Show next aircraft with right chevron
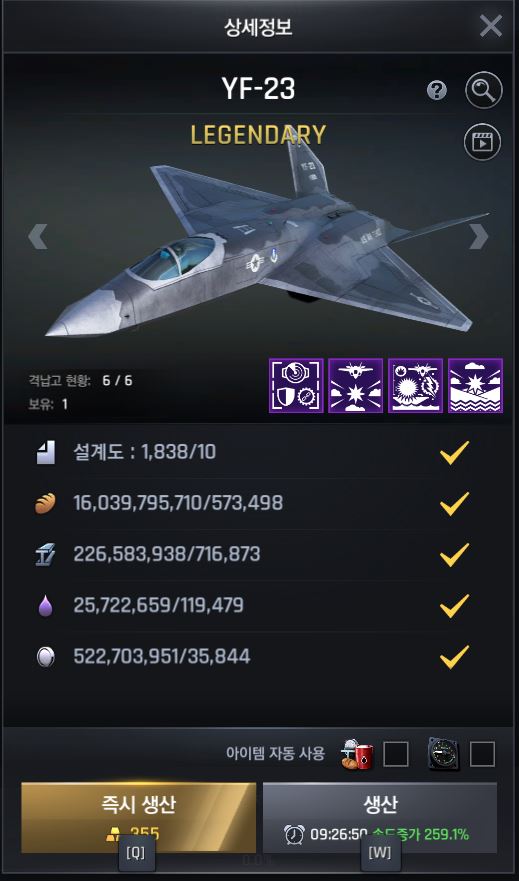The image size is (519, 881). [x=479, y=237]
